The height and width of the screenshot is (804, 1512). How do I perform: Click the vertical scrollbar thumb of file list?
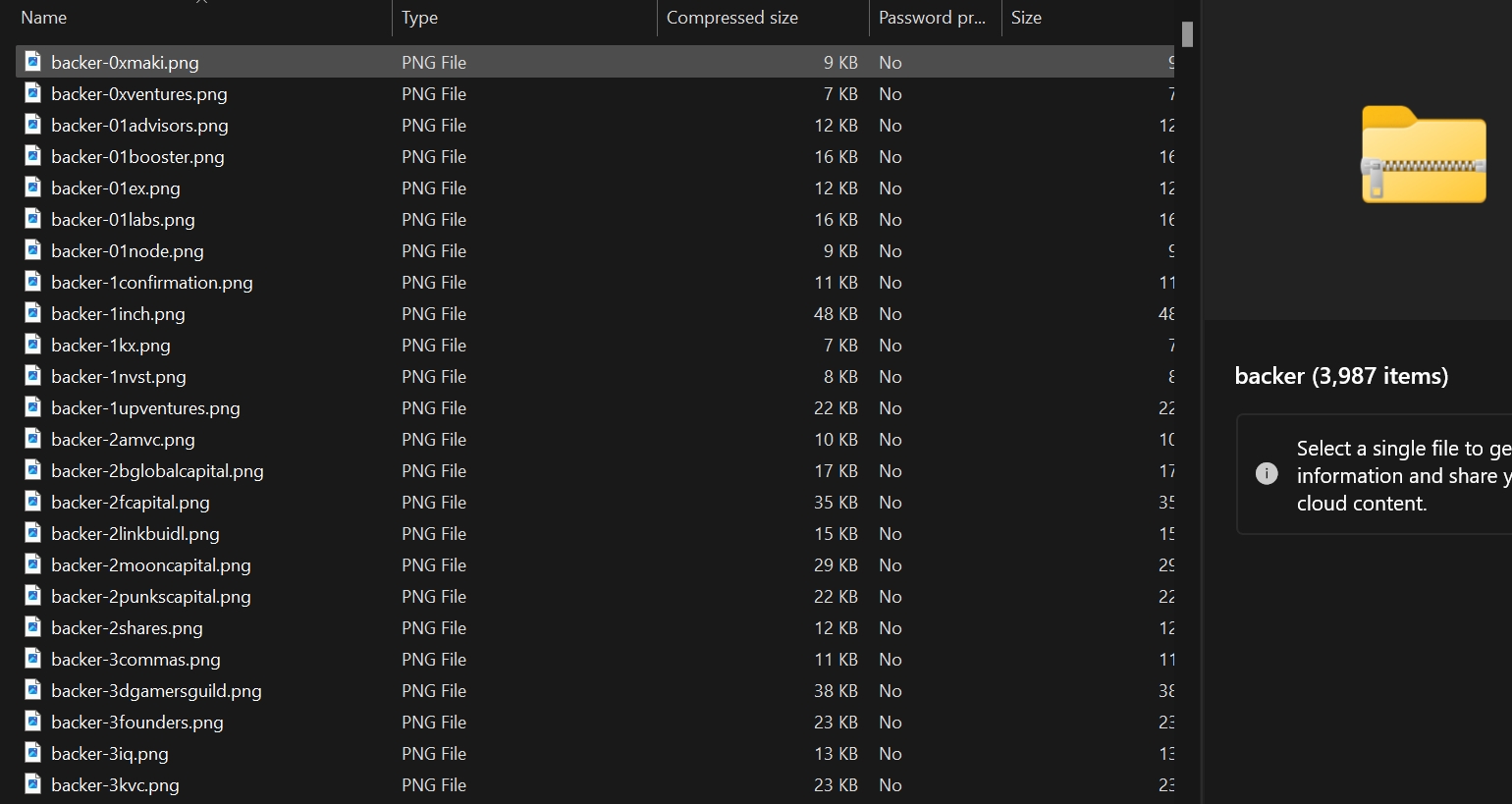coord(1187,34)
